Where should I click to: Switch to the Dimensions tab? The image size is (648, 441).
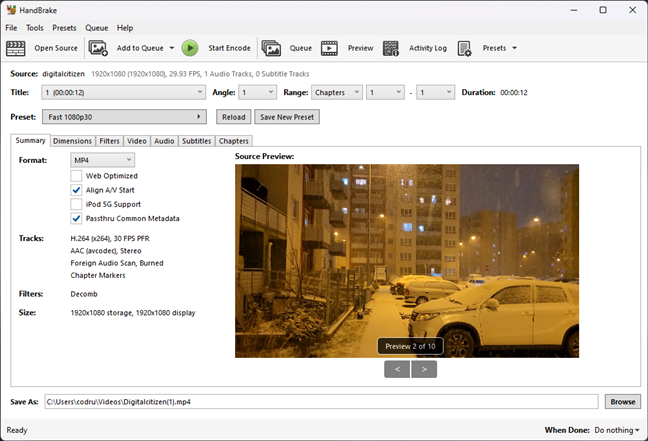point(72,141)
